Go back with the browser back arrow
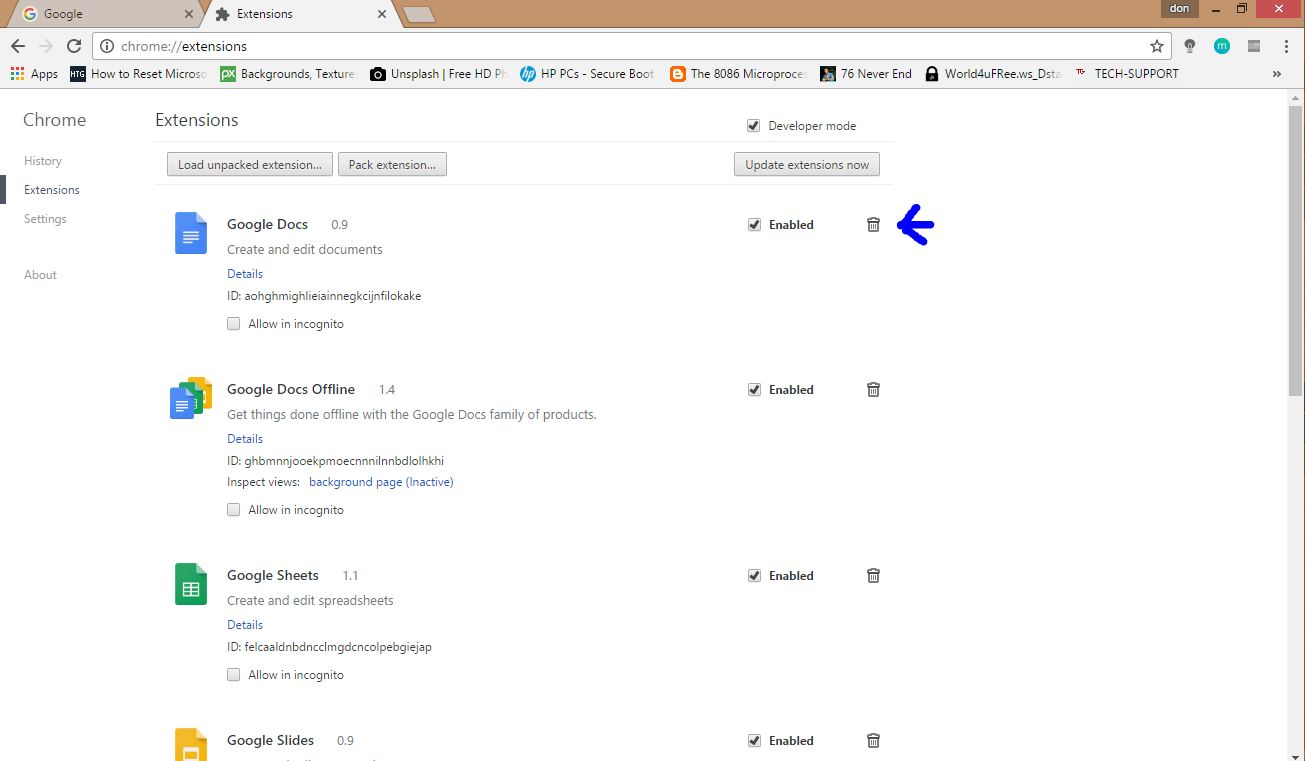Image resolution: width=1305 pixels, height=761 pixels. pos(18,46)
